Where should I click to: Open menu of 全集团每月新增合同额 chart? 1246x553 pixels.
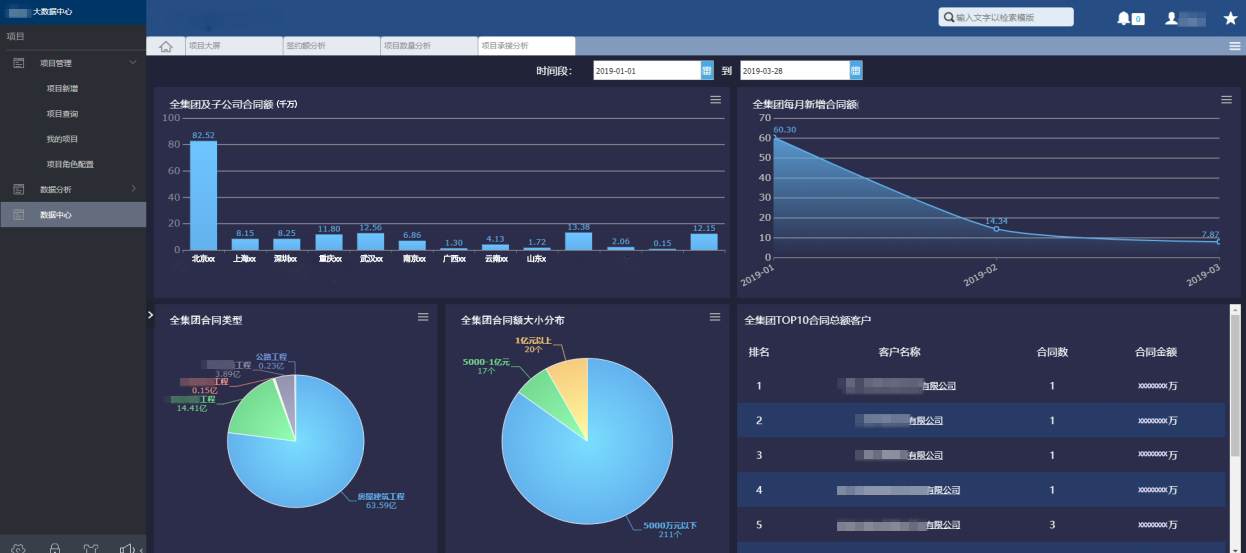1226,99
